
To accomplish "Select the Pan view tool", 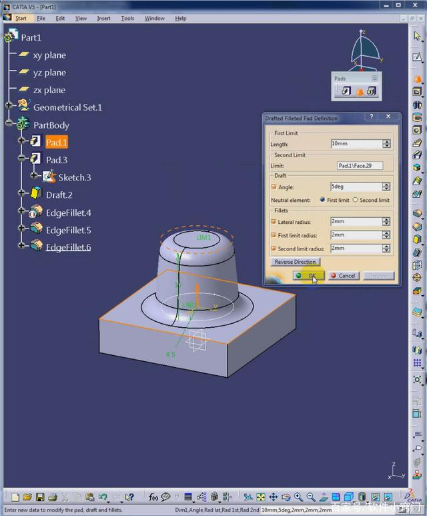I will pos(273,497).
